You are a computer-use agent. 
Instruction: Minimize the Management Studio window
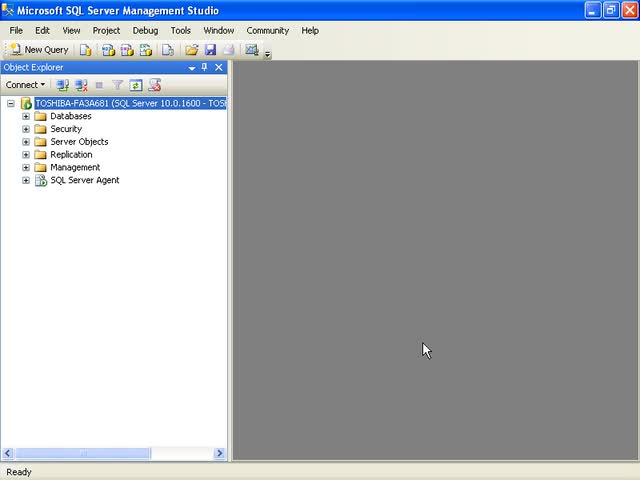click(x=593, y=10)
